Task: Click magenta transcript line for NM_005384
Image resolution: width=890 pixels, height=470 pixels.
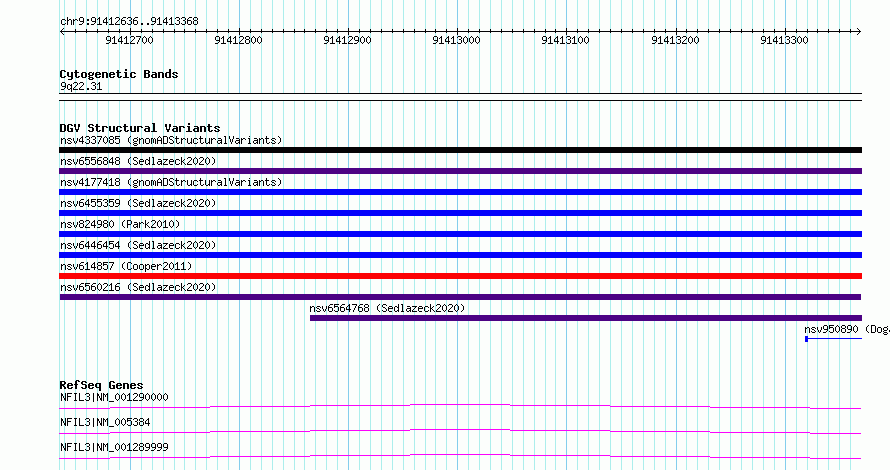Action: click(x=460, y=431)
